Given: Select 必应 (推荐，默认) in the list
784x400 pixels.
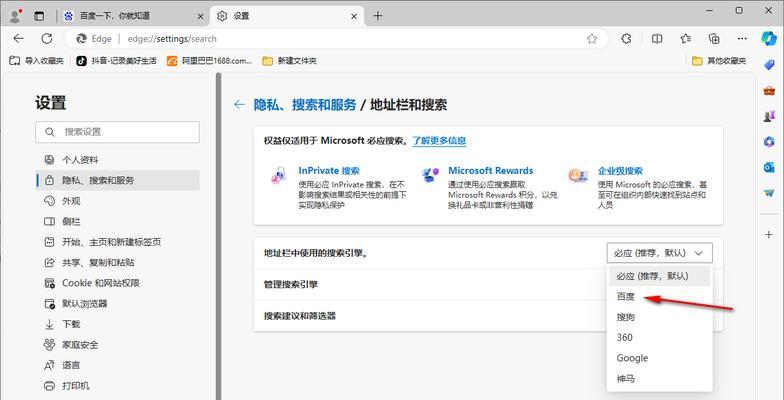Looking at the screenshot, I should click(x=660, y=276).
